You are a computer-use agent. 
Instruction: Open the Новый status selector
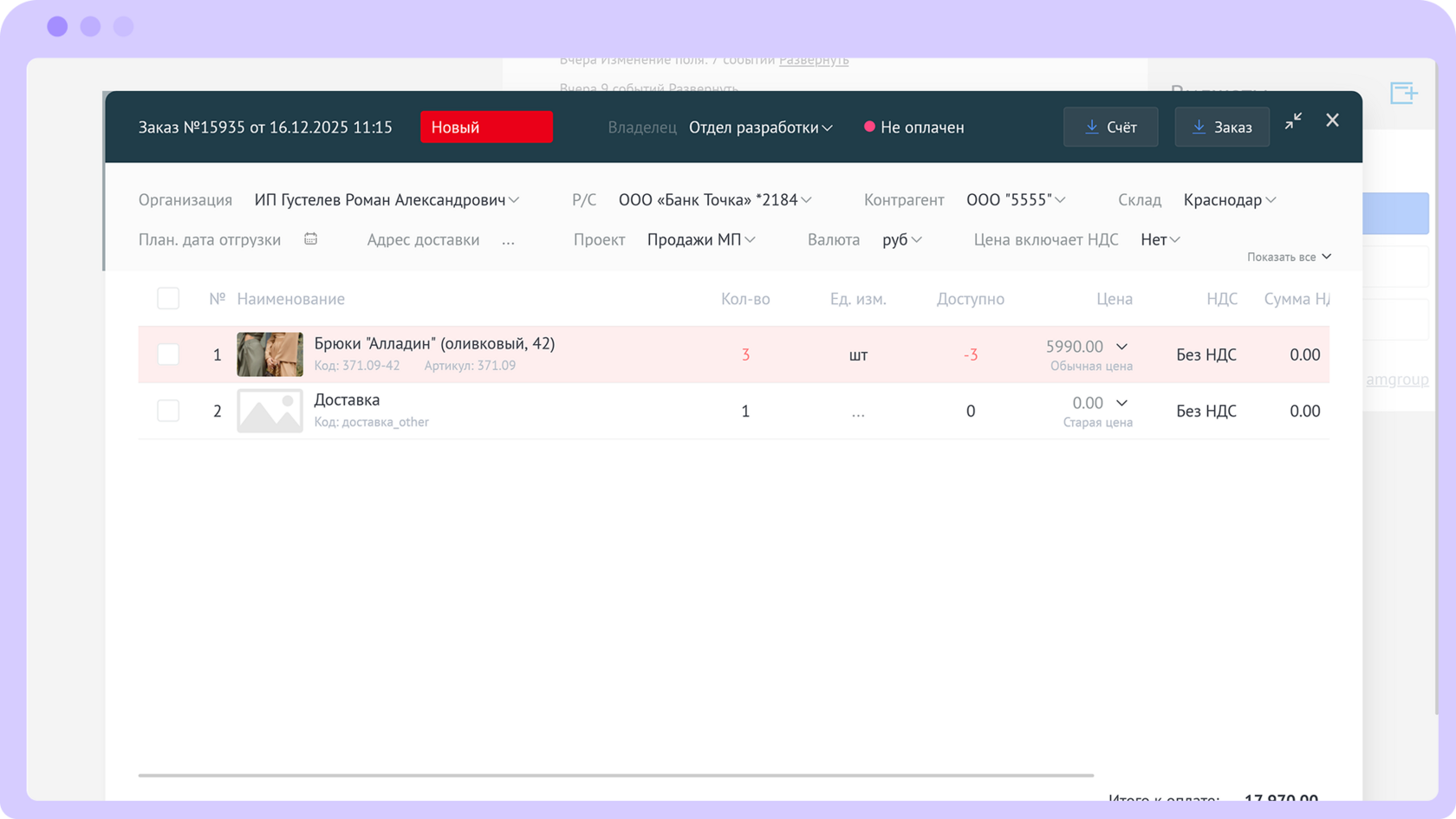click(x=486, y=127)
